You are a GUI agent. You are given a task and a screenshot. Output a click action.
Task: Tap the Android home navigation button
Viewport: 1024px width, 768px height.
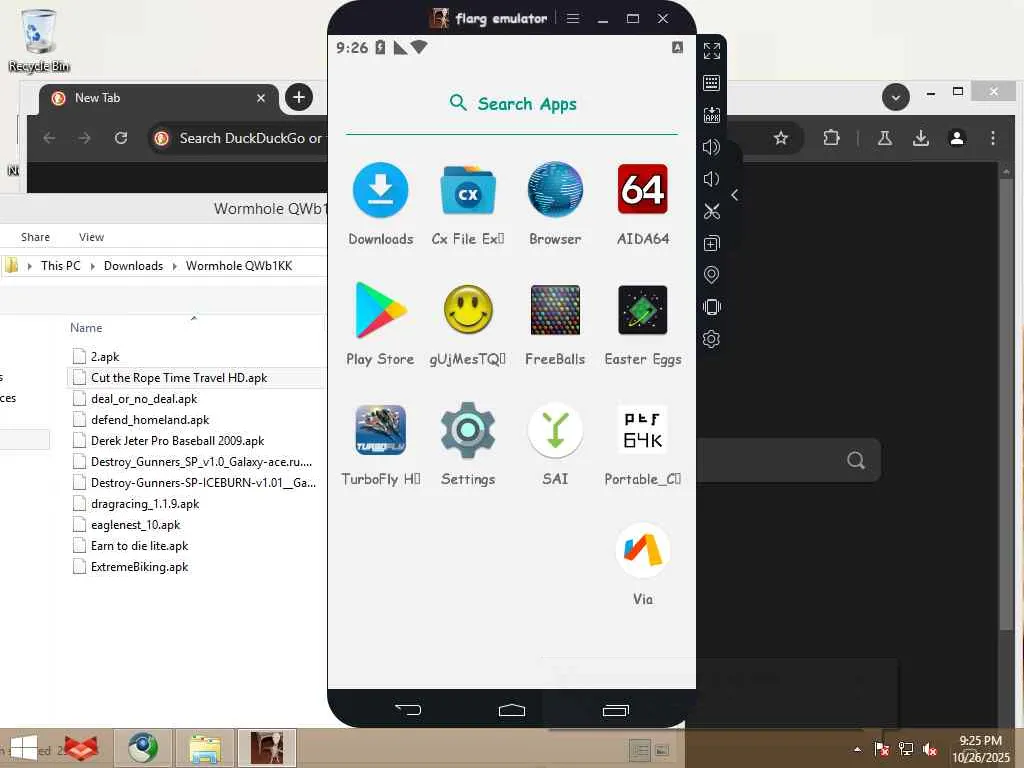pyautogui.click(x=511, y=710)
